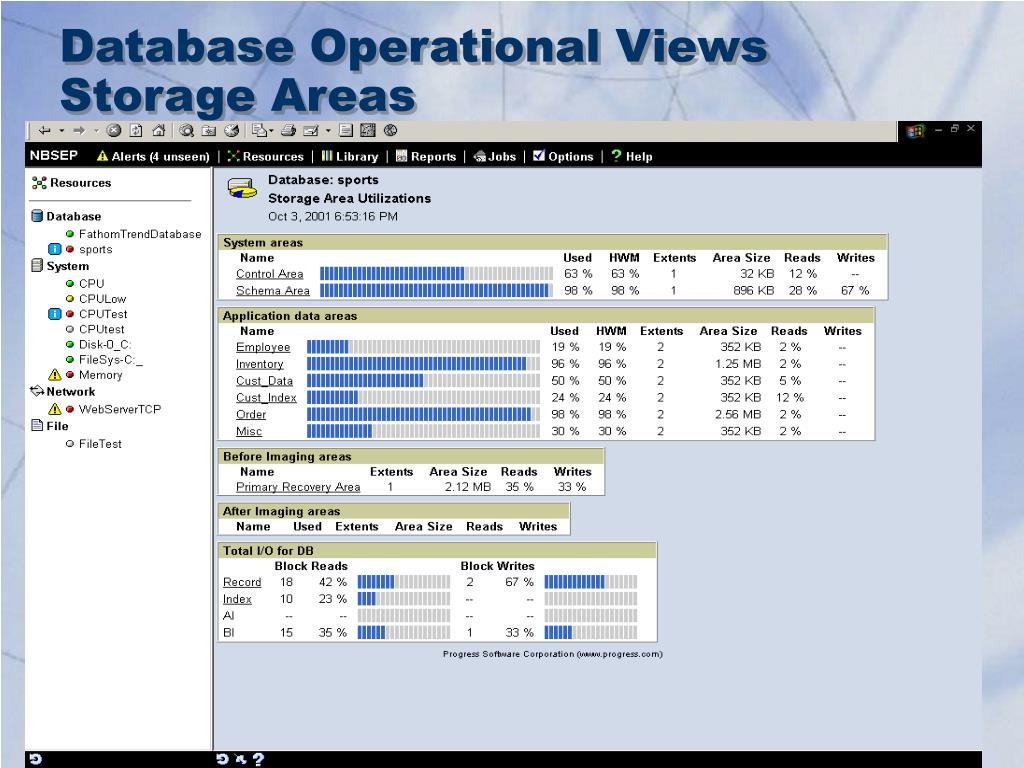Open the Record link in Total I/O
Viewport: 1024px width, 768px height.
coord(242,582)
